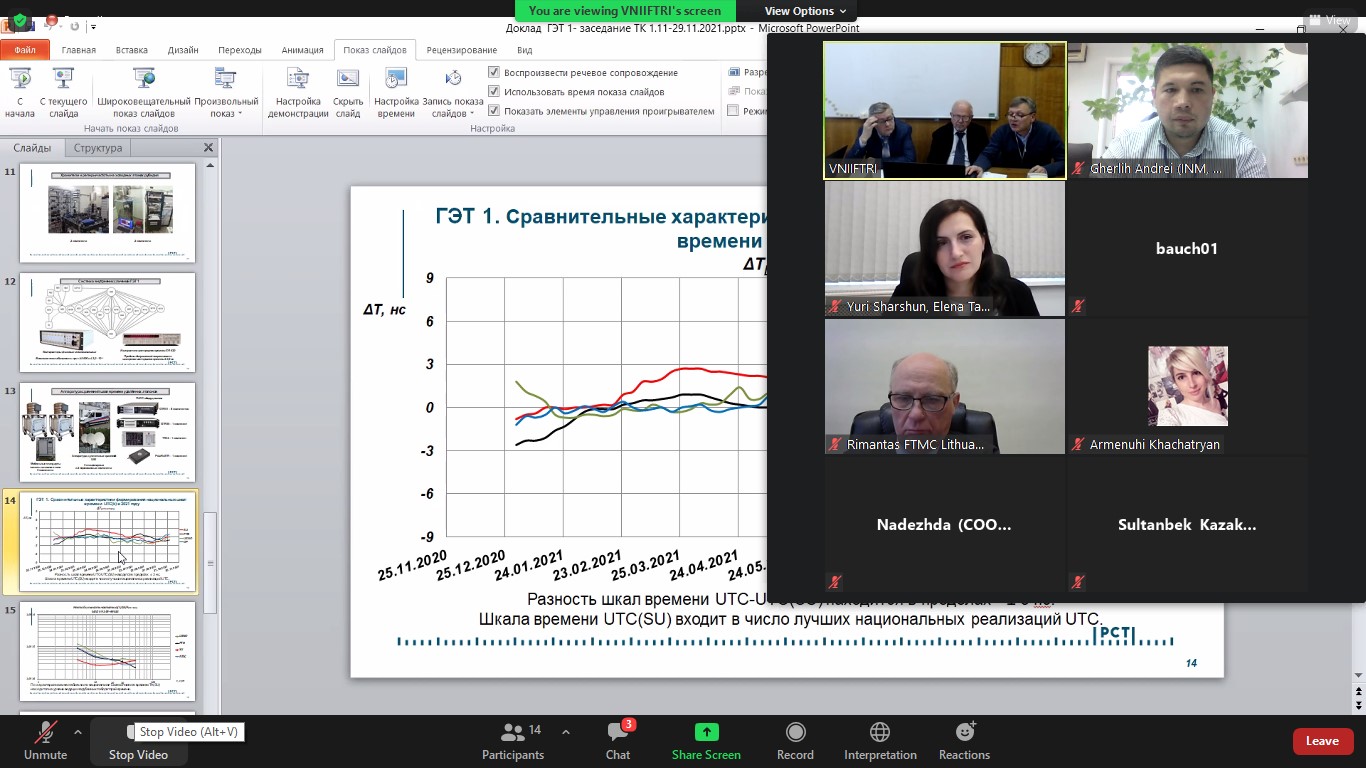Toggle Показать элементы управления проигрывателем checkbox
Viewport: 1366px width, 768px height.
coord(494,111)
